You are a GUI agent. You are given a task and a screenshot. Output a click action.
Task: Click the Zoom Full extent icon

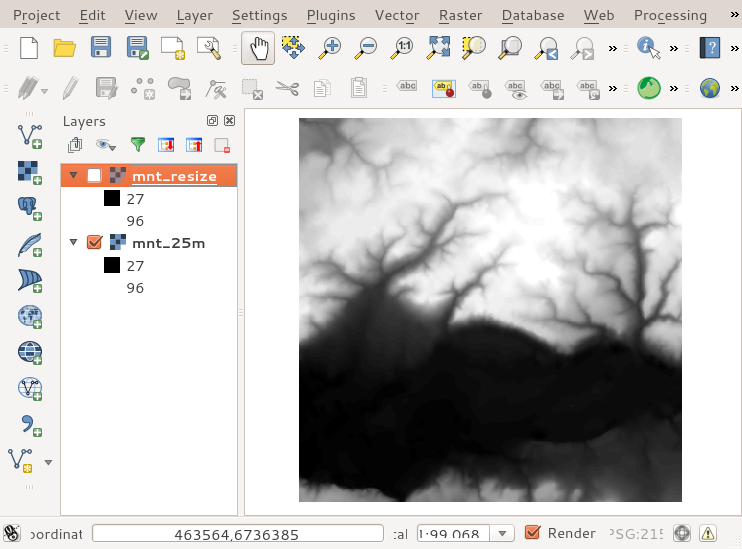438,48
